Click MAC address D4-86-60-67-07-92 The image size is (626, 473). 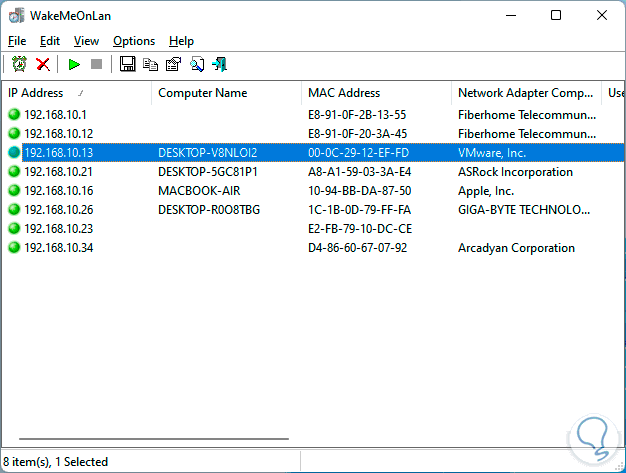pyautogui.click(x=357, y=247)
